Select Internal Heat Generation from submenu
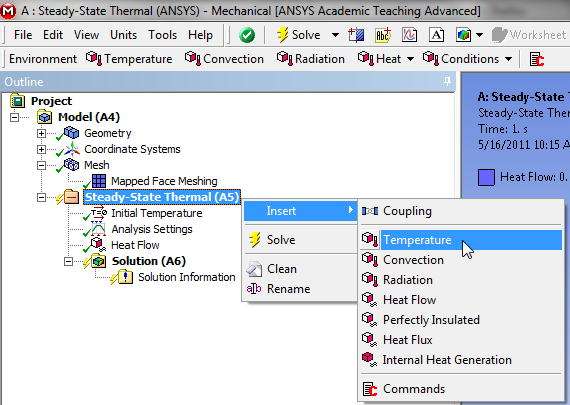 pos(461,360)
